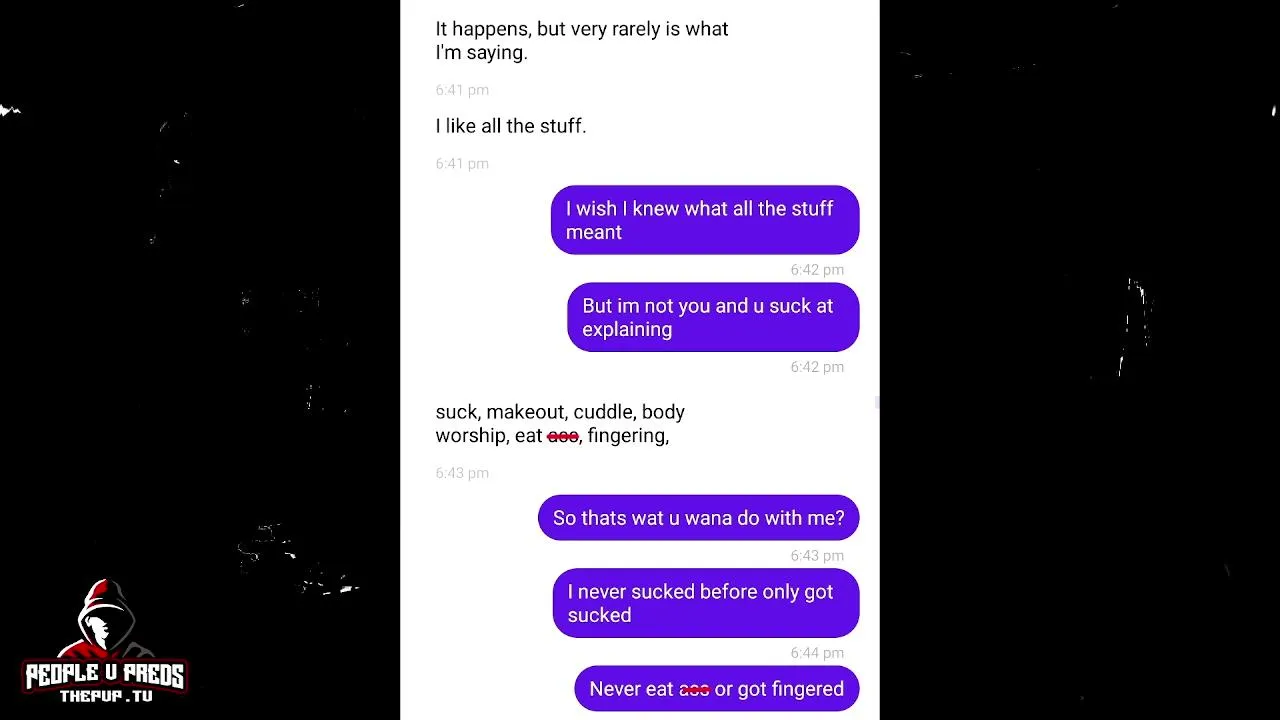Select the 'I wish I knew' purple bubble
This screenshot has width=1280, height=720.
point(705,220)
